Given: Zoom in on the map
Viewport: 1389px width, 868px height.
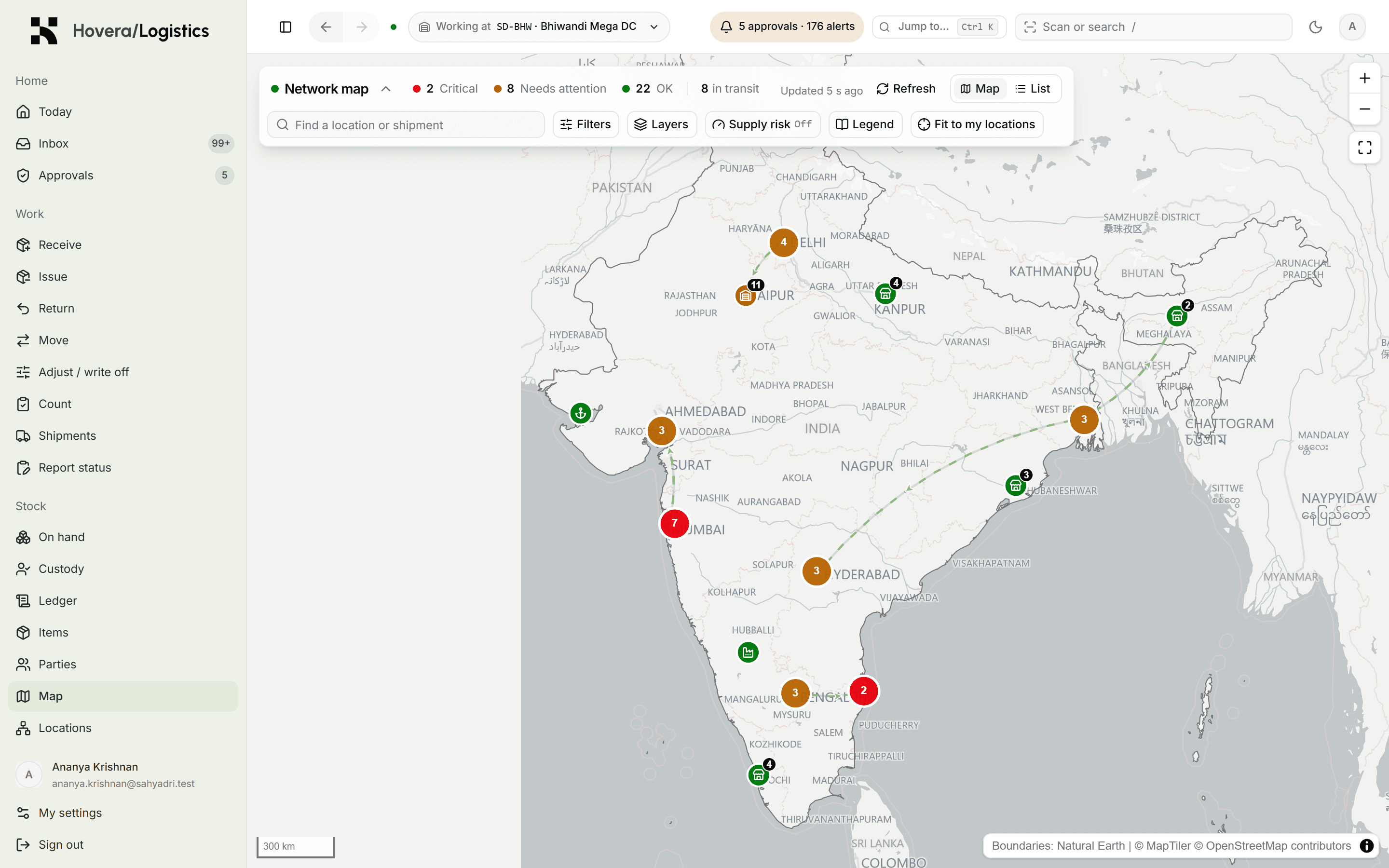Looking at the screenshot, I should click(1365, 78).
